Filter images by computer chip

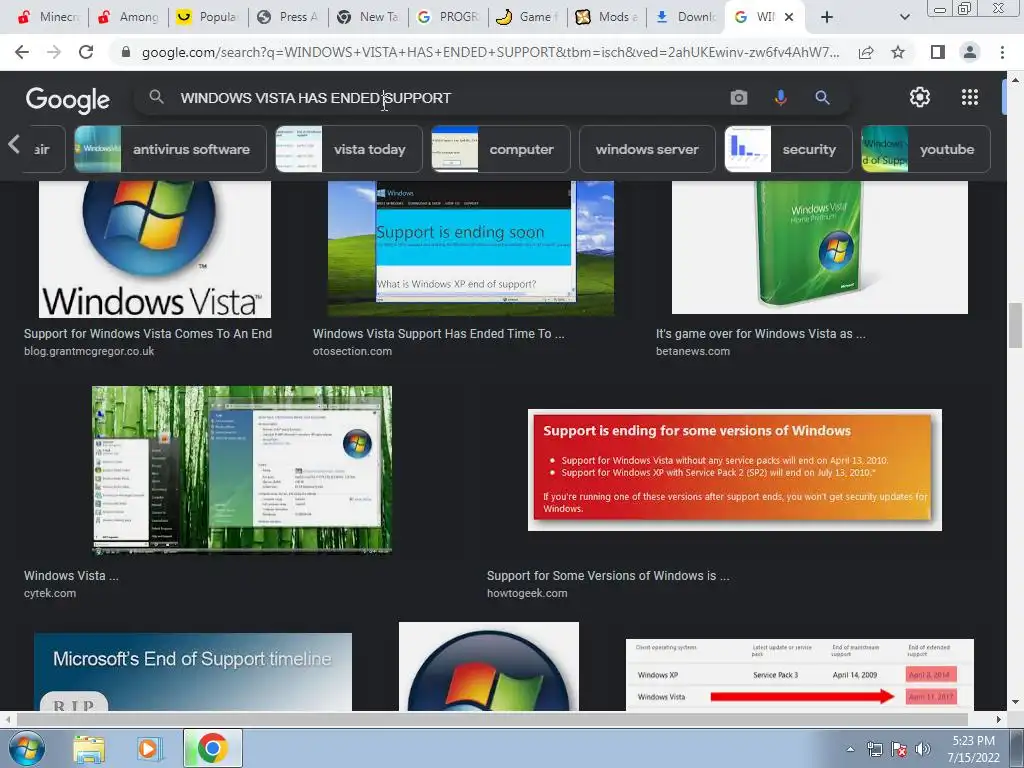pos(501,150)
